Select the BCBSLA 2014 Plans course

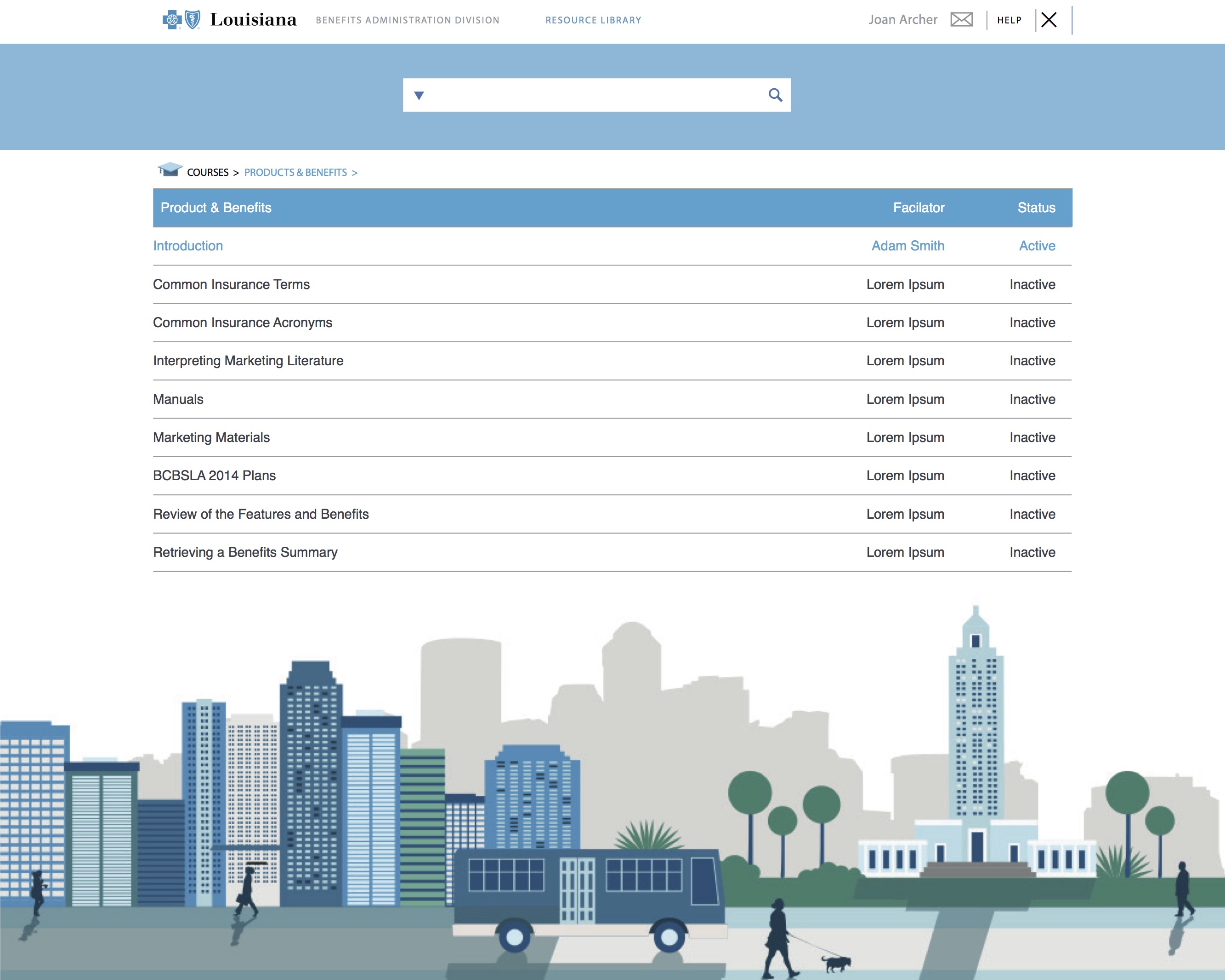[214, 476]
